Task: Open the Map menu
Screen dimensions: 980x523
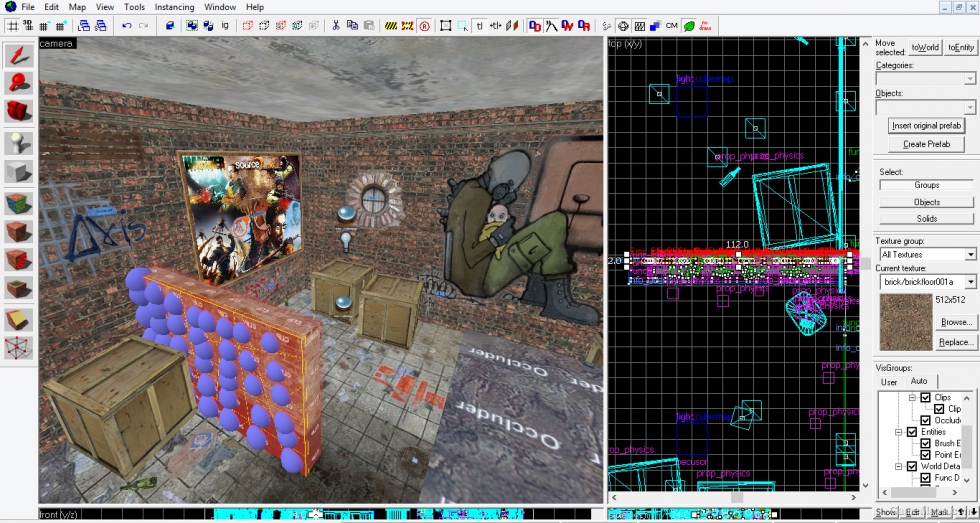Action: click(78, 7)
